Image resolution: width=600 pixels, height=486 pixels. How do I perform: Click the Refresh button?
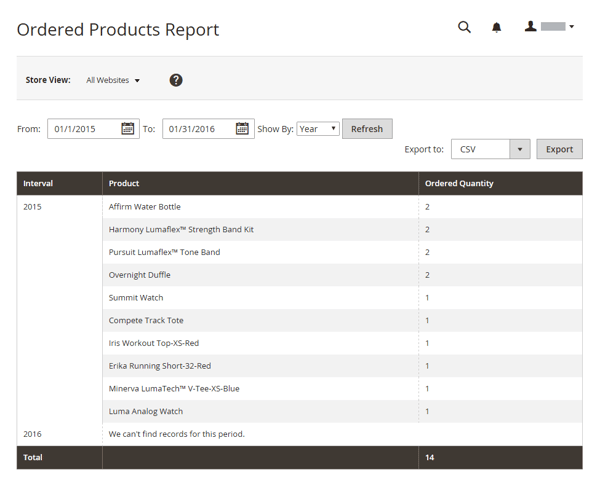coord(367,129)
